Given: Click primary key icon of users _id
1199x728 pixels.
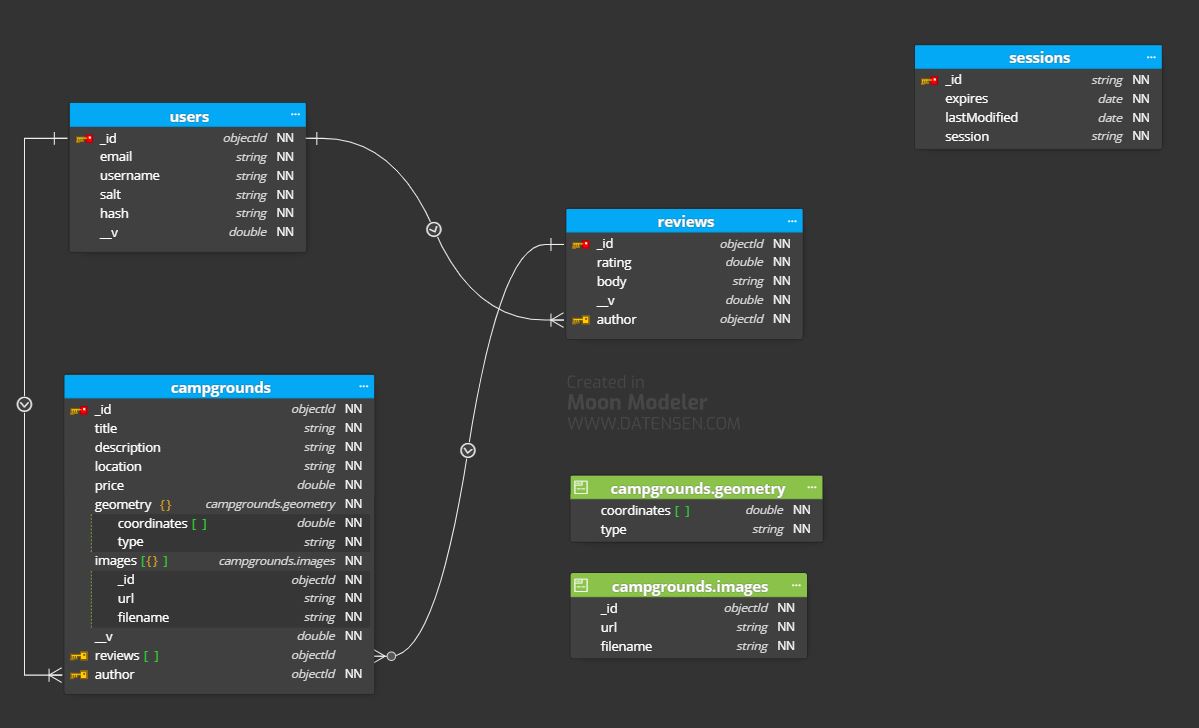Looking at the screenshot, I should (x=85, y=138).
